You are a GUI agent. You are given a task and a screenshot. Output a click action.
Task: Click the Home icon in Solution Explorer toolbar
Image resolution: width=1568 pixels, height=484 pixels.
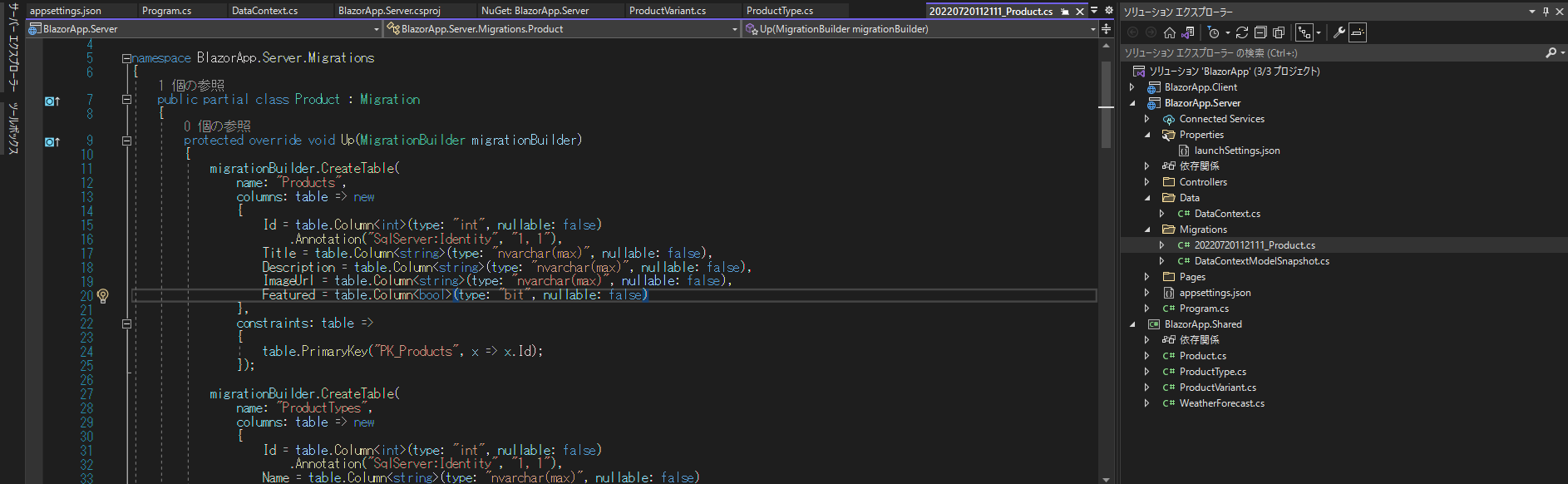(x=1169, y=32)
